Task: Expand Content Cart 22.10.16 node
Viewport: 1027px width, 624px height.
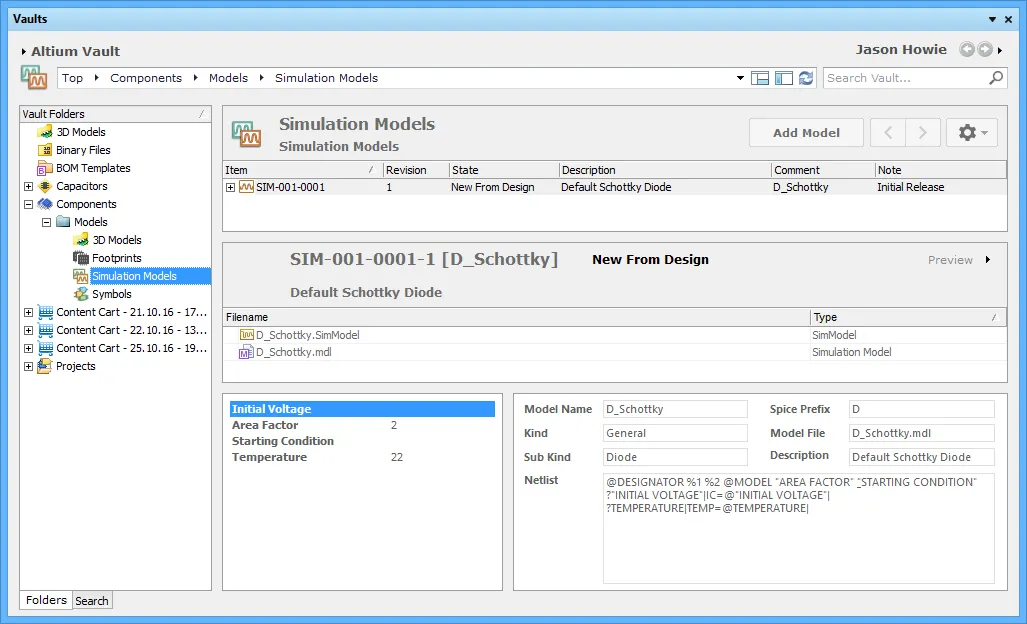Action: (28, 331)
